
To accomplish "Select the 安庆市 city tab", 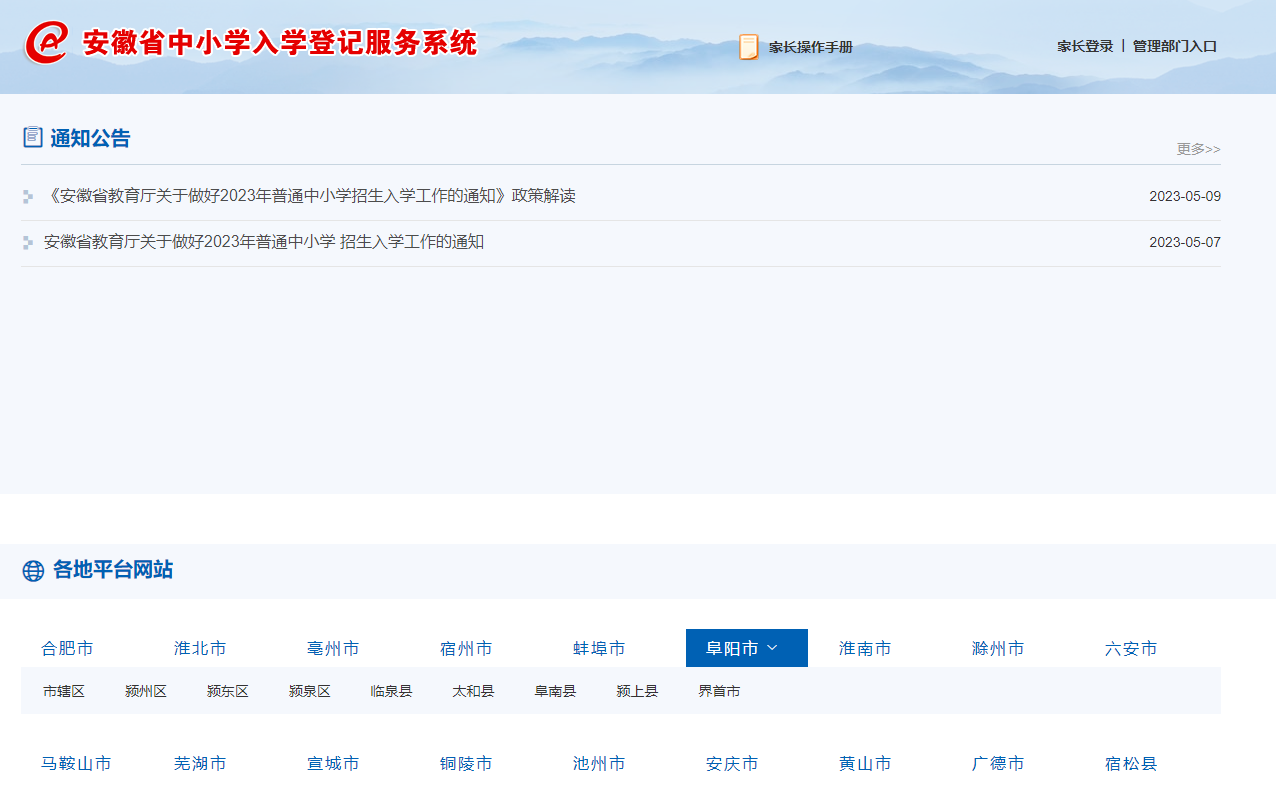I will pyautogui.click(x=732, y=764).
